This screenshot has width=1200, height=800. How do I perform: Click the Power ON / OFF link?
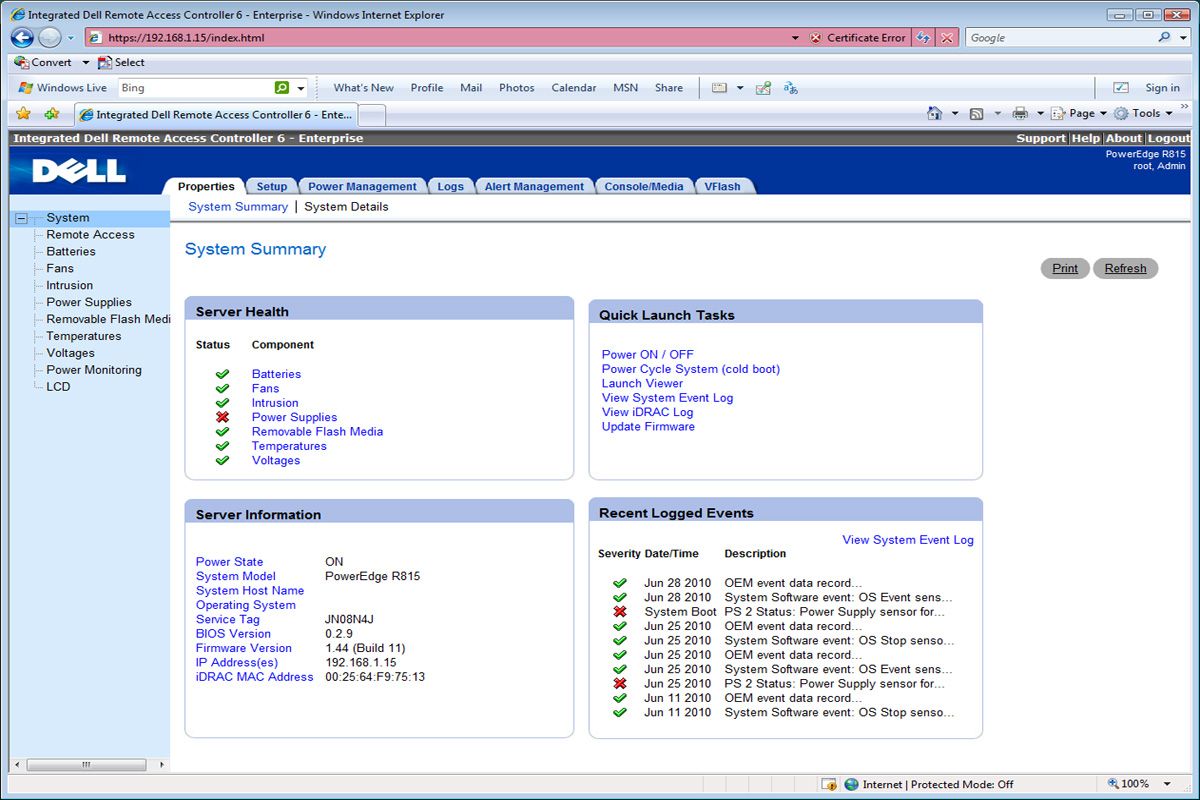click(x=647, y=354)
